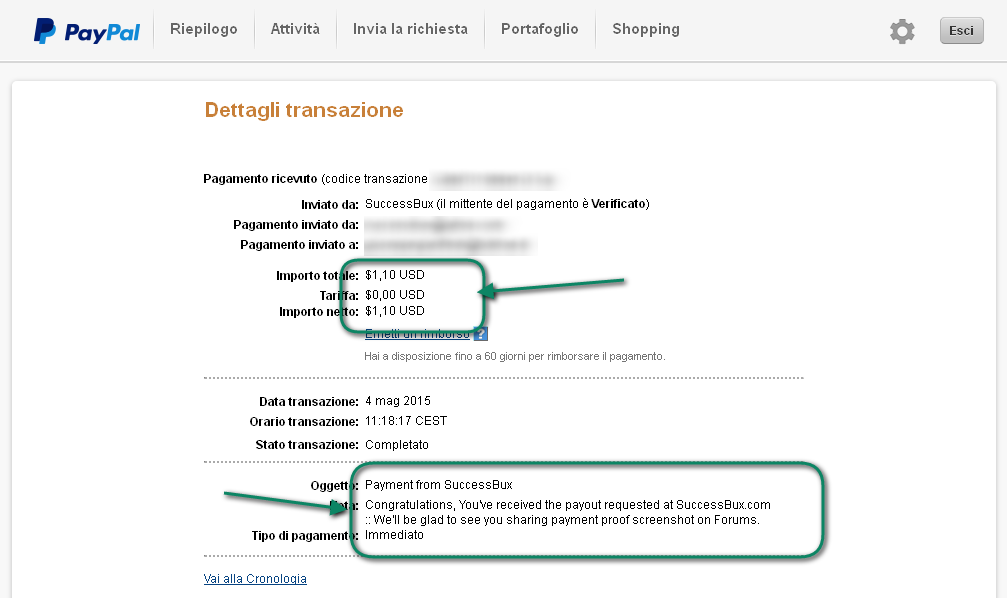Select the Payment from SuccessBux subject text

pyautogui.click(x=439, y=485)
